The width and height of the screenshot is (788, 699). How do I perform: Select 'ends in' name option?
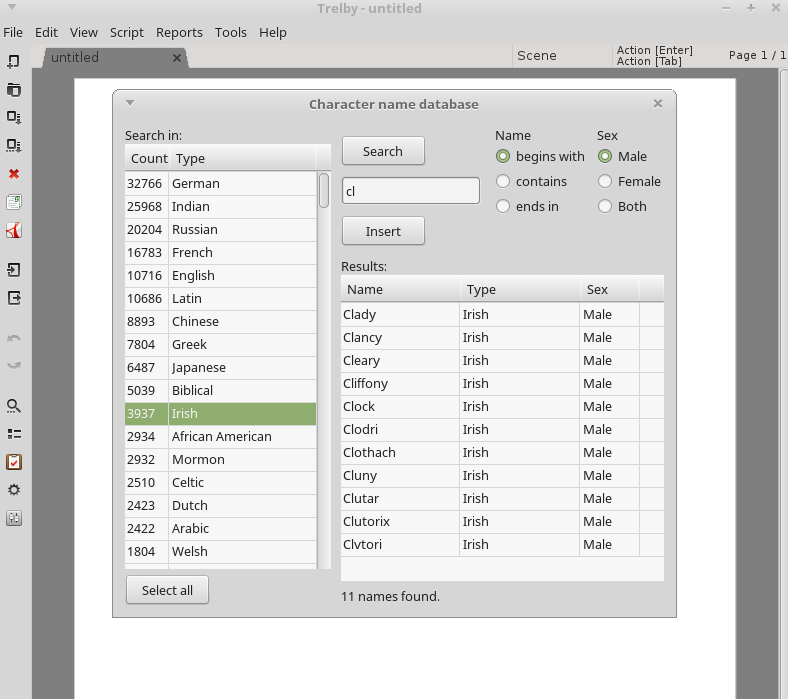527,207
